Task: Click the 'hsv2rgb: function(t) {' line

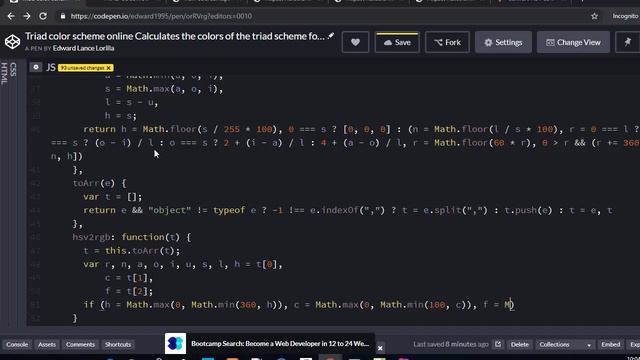Action: (132, 237)
